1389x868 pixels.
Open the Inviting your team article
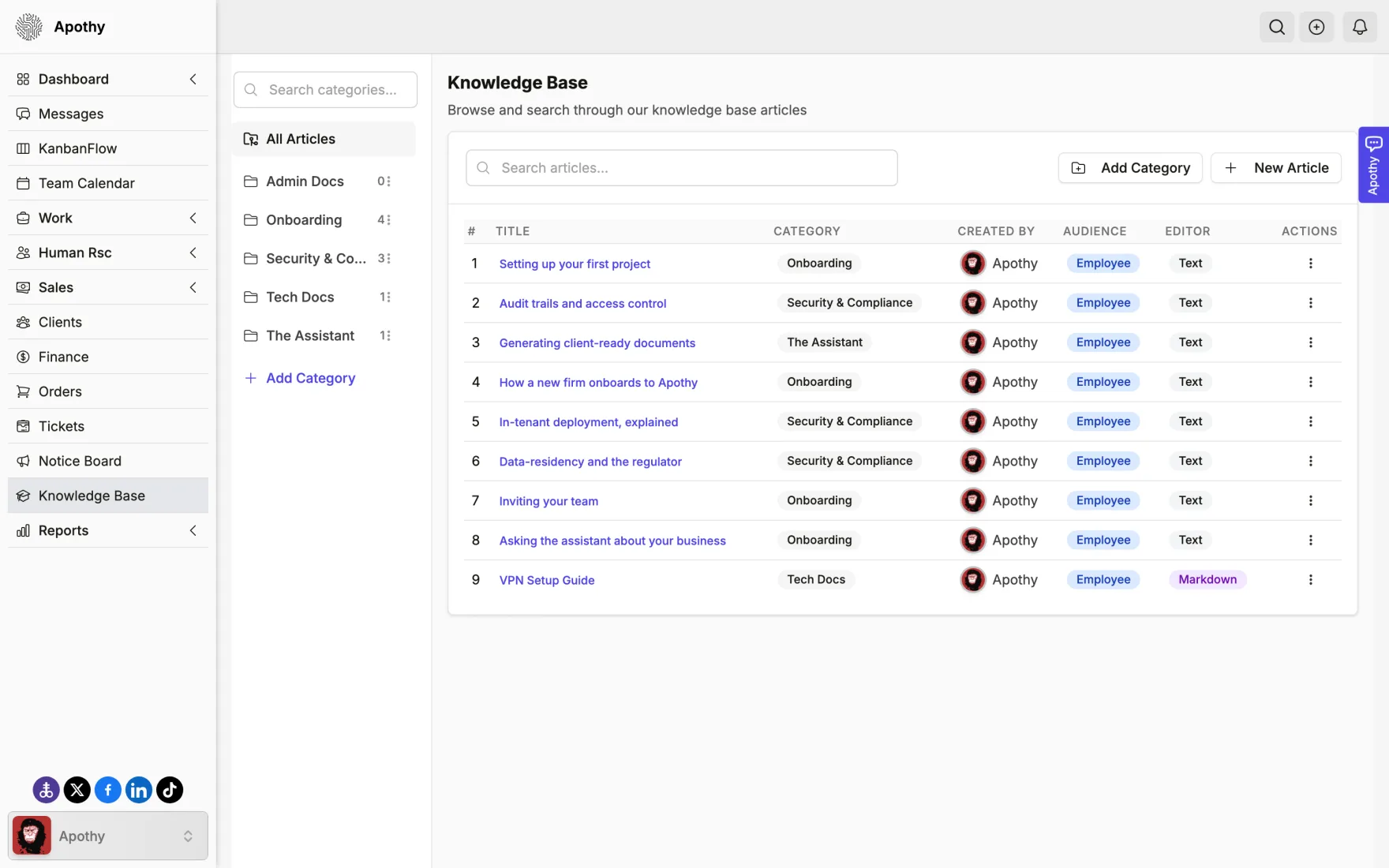548,501
